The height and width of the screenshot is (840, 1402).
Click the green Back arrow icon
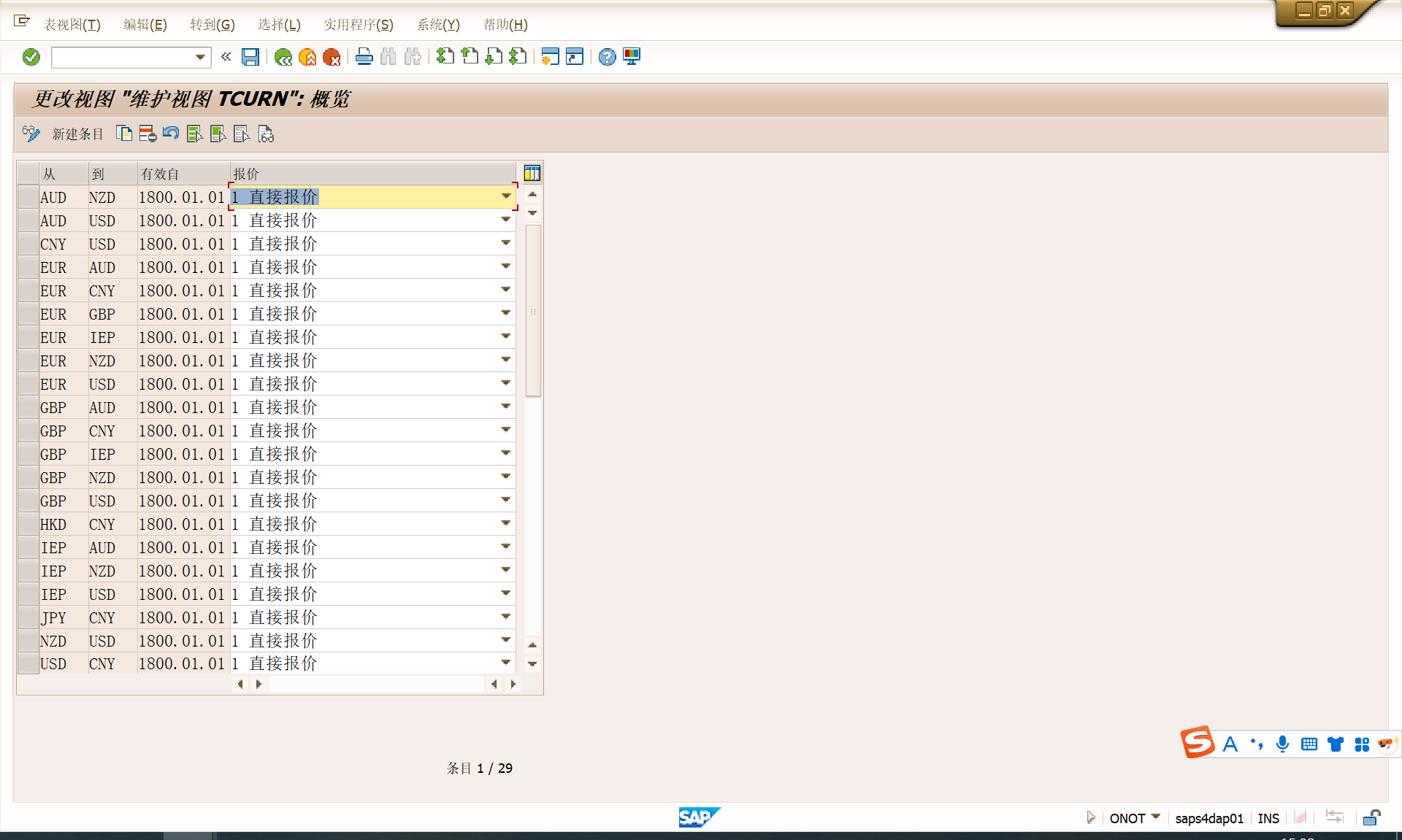pos(283,57)
